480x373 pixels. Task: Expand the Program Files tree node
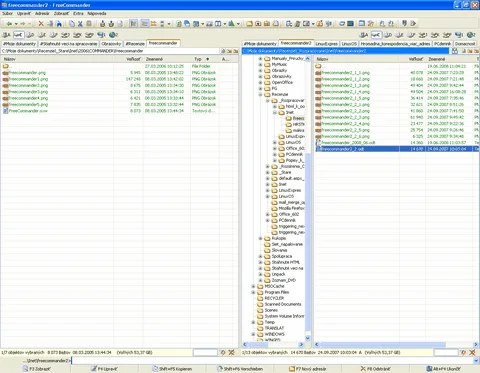coord(253,292)
